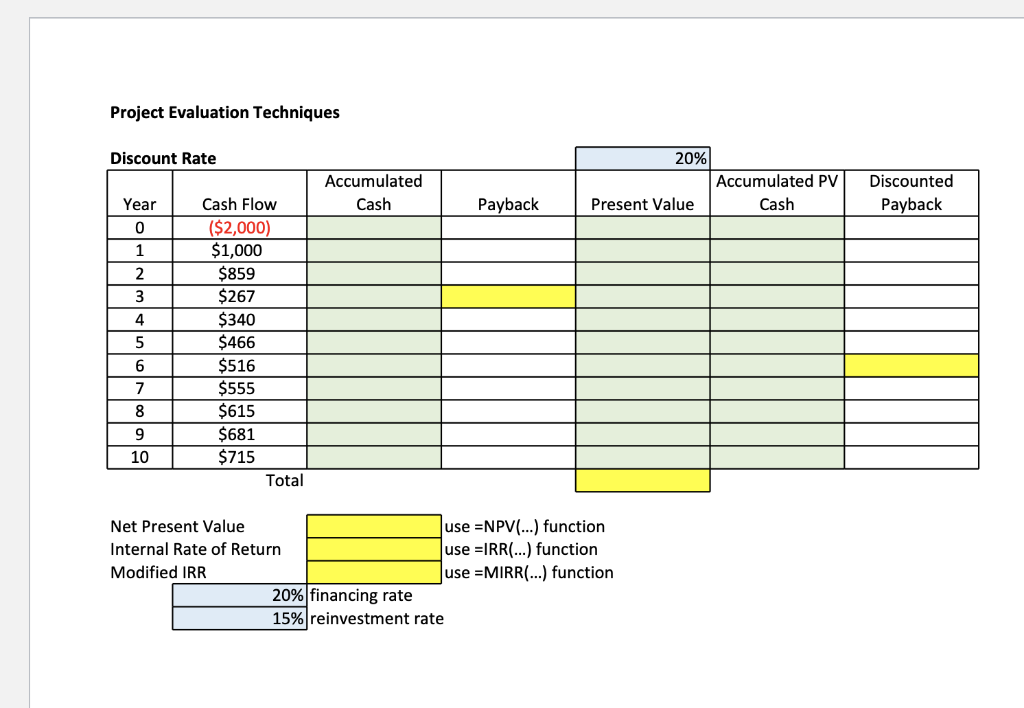Click the $516 cash flow cell
Viewport: 1024px width, 708px height.
[240, 366]
